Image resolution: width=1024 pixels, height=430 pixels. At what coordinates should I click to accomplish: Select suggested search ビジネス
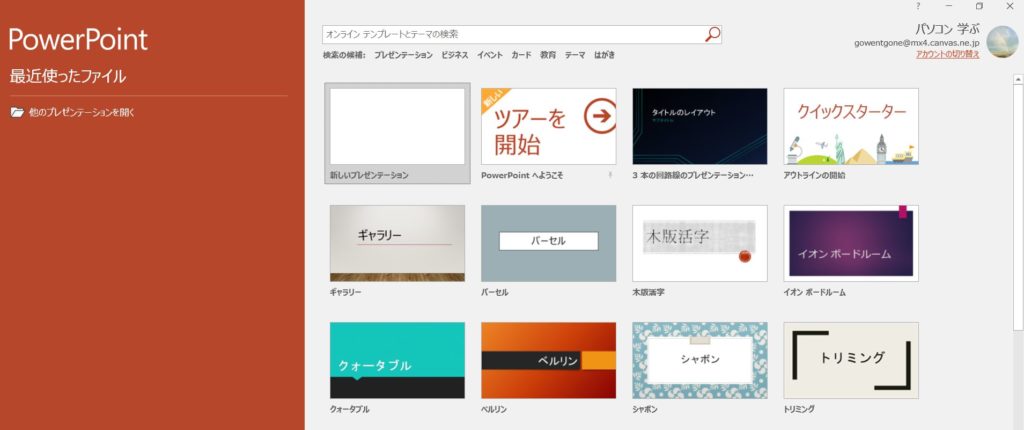tap(455, 56)
